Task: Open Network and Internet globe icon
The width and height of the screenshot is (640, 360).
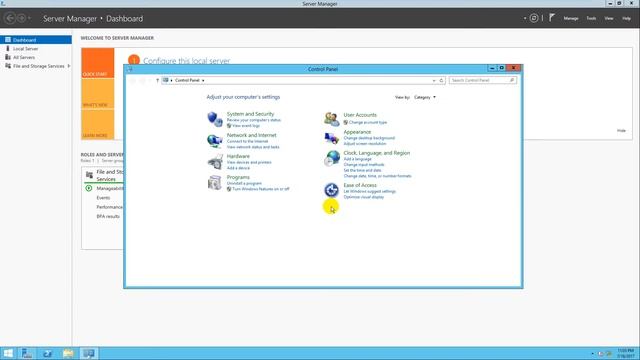Action: (215, 141)
